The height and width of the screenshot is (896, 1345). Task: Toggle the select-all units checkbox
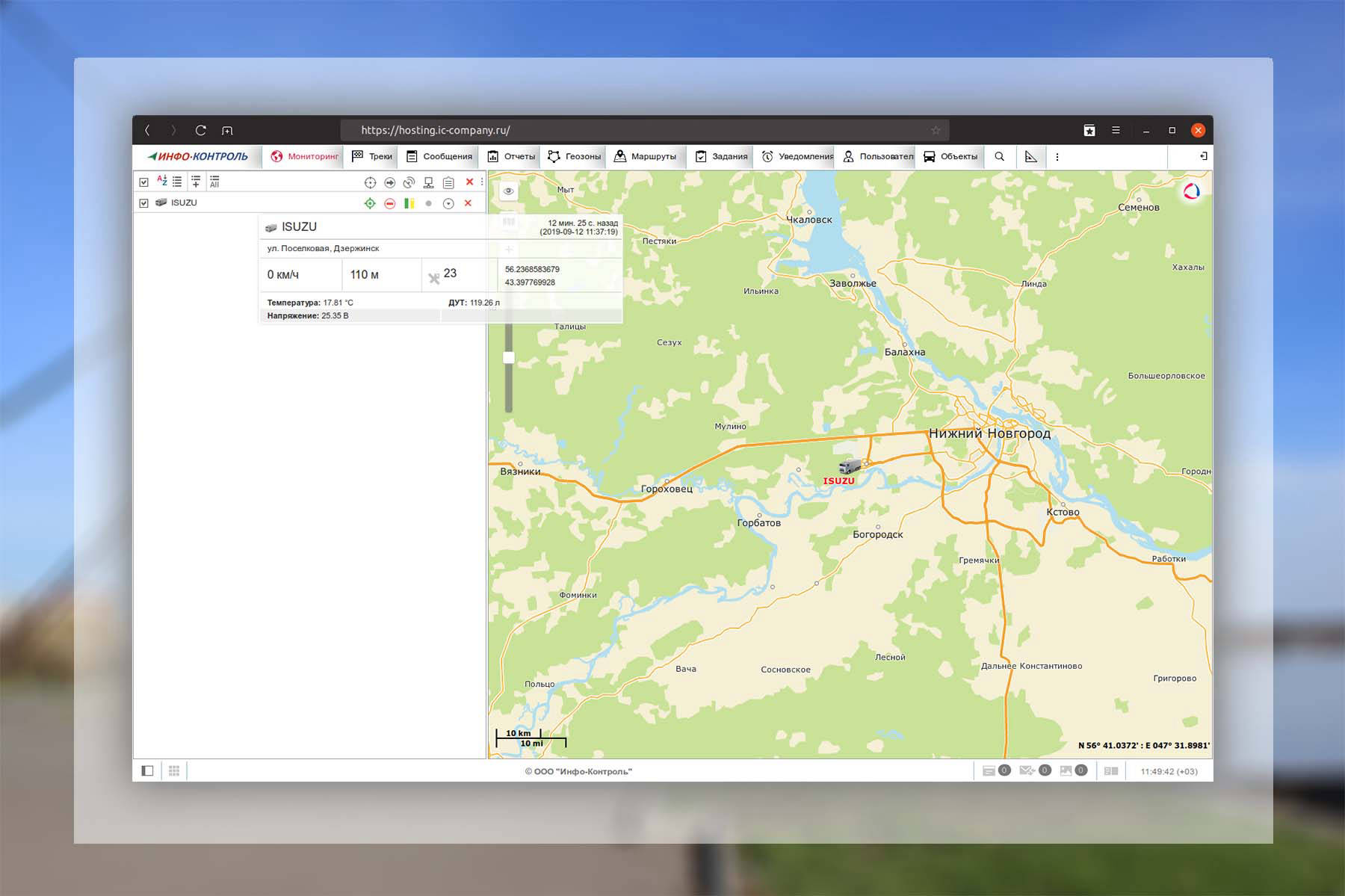[144, 182]
